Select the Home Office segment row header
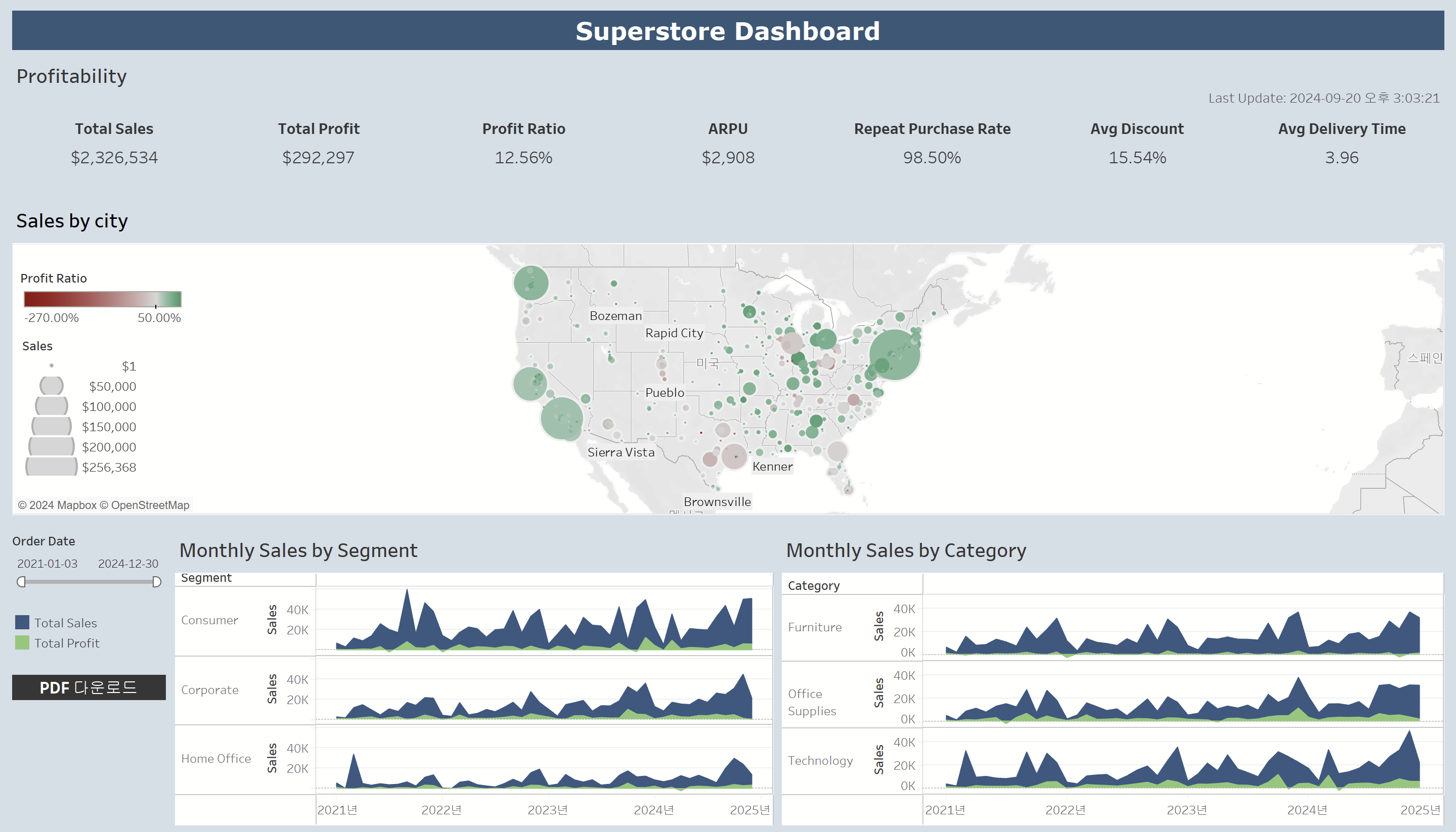The image size is (1456, 832). tap(215, 758)
